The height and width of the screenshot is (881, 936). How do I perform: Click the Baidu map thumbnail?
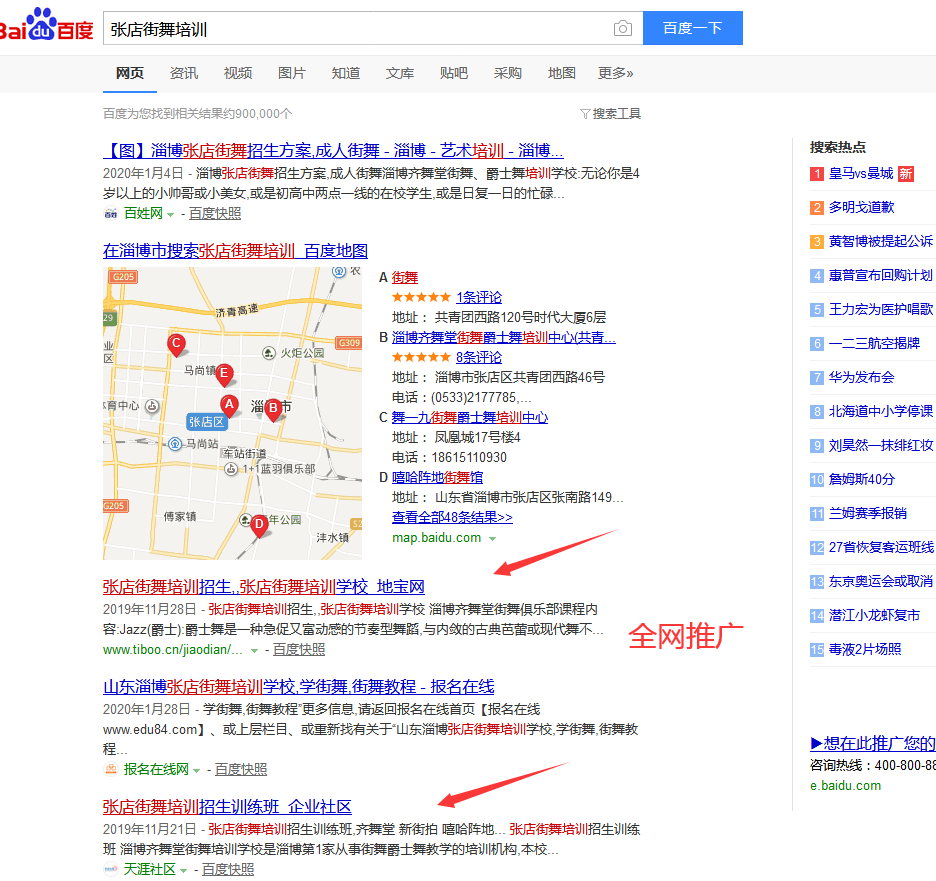pos(232,413)
